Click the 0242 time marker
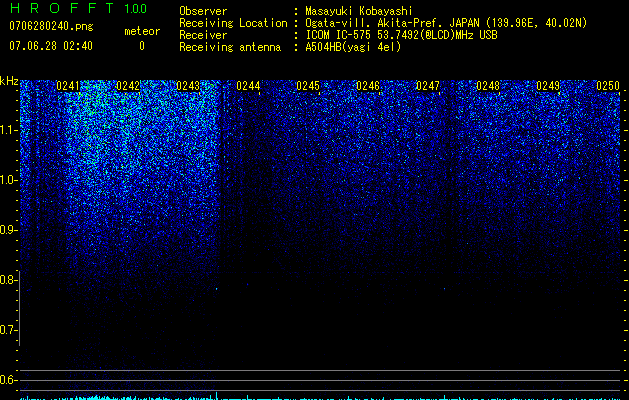Viewport: 629px width, 400px height. [x=128, y=86]
